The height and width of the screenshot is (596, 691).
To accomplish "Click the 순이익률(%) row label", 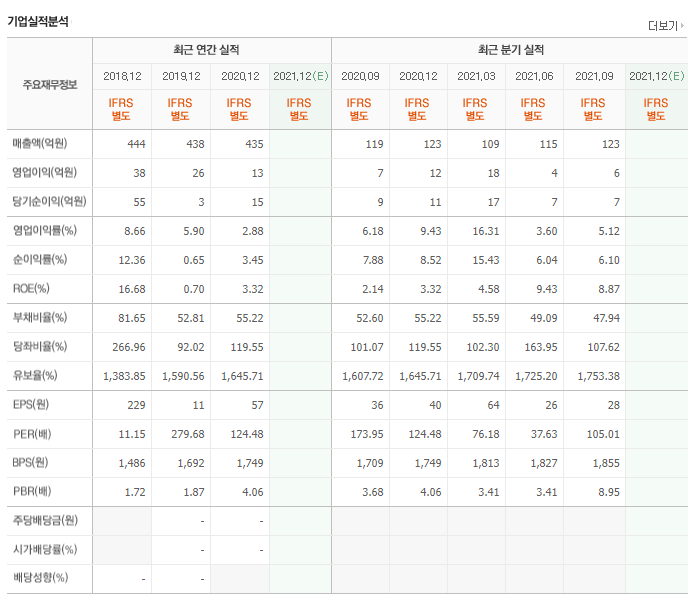I will (40, 259).
